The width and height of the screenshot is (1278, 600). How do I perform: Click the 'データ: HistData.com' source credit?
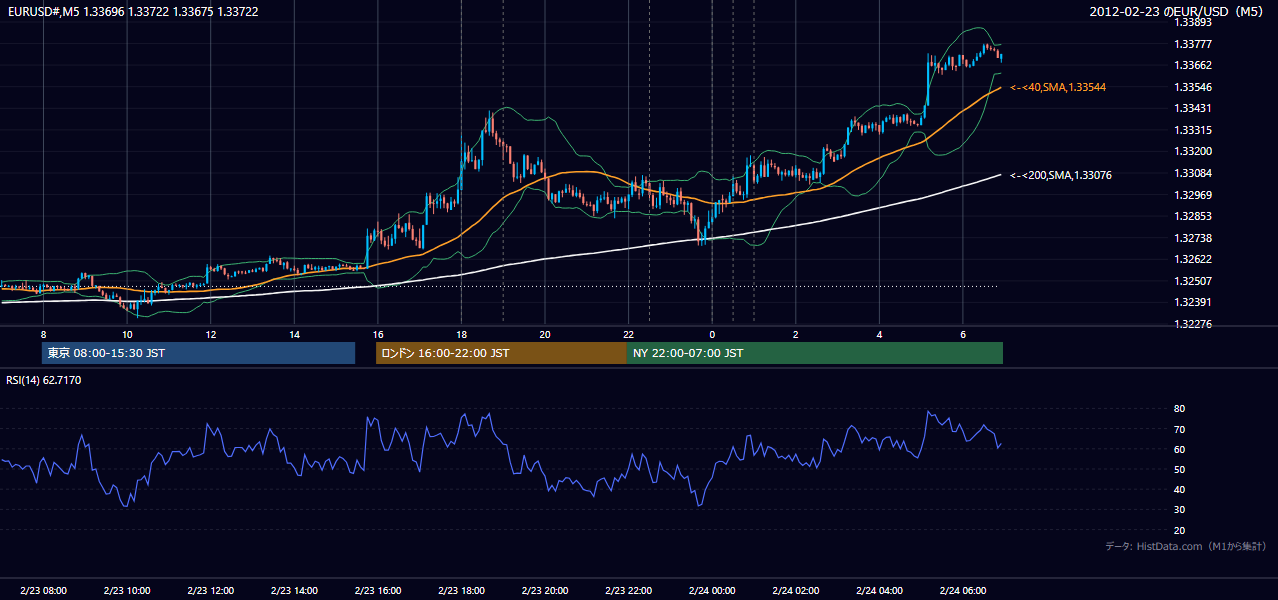(1186, 546)
